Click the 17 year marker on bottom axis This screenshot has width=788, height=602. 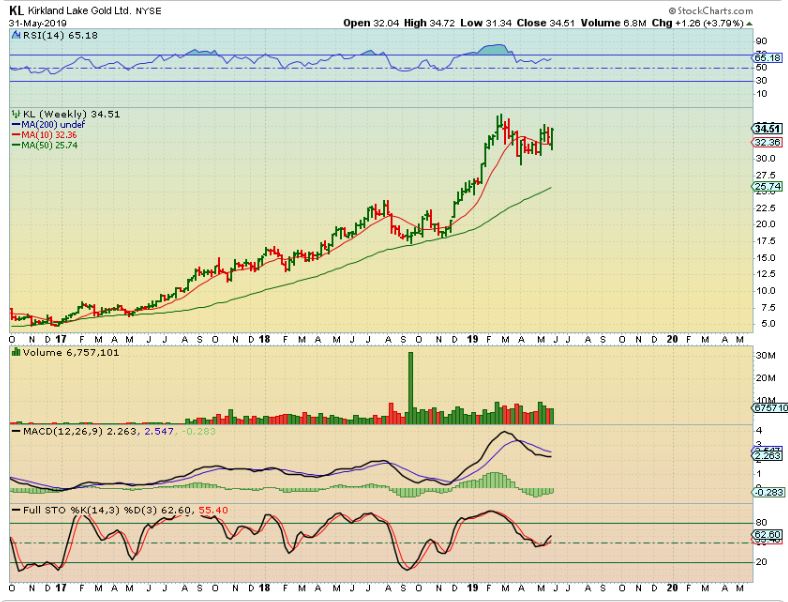pos(61,588)
